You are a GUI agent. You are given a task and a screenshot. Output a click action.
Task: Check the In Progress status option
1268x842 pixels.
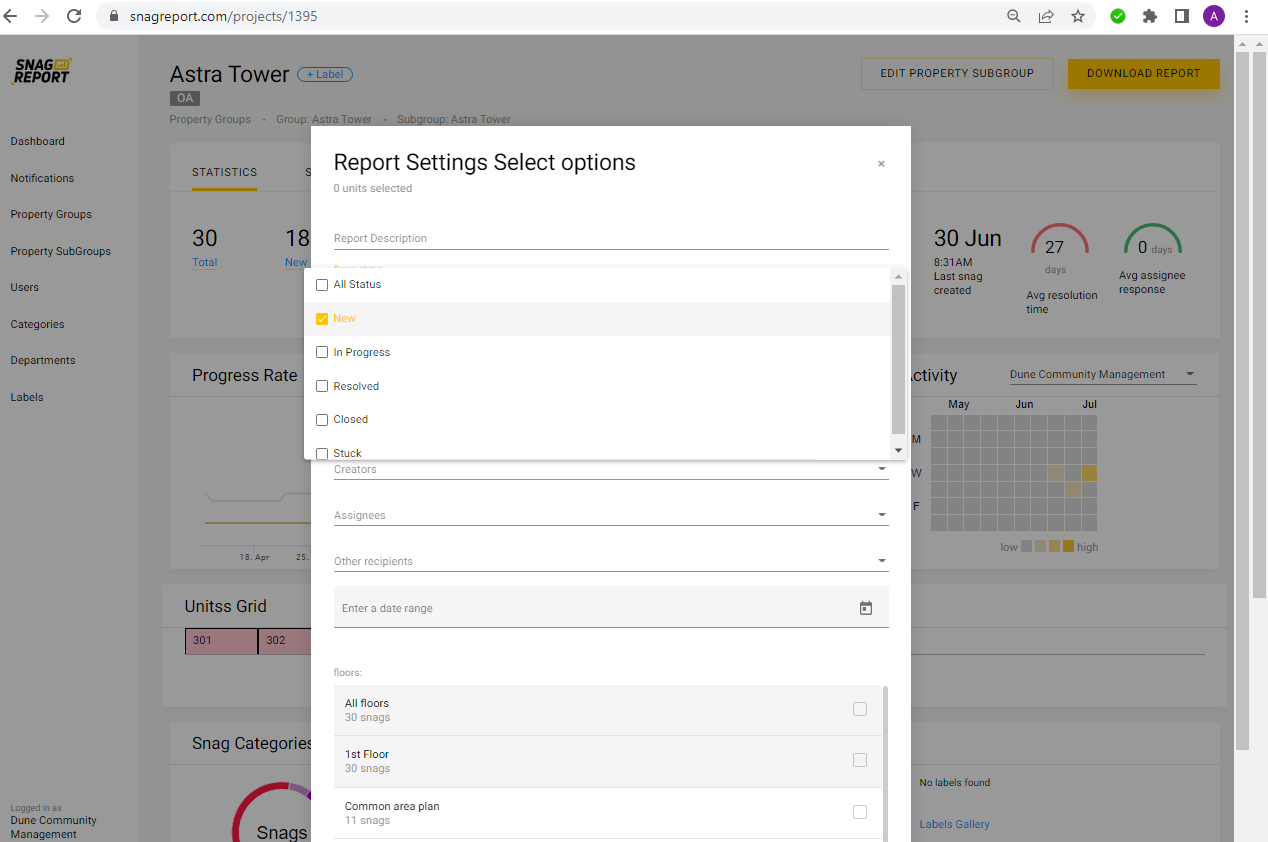tap(322, 352)
